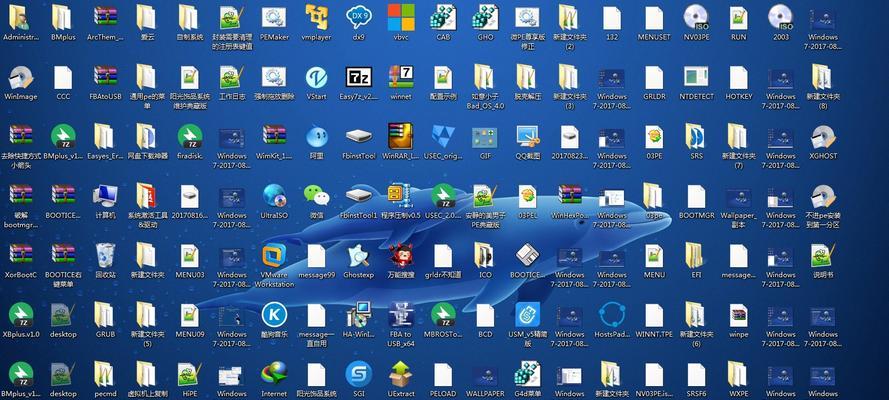
Task: Open the 回收站 recycle bin
Action: point(105,256)
